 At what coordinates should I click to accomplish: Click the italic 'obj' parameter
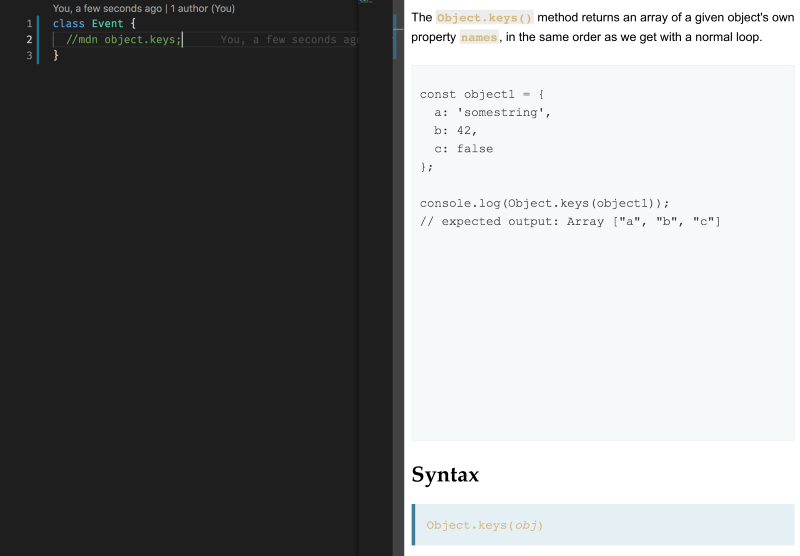pyautogui.click(x=526, y=525)
